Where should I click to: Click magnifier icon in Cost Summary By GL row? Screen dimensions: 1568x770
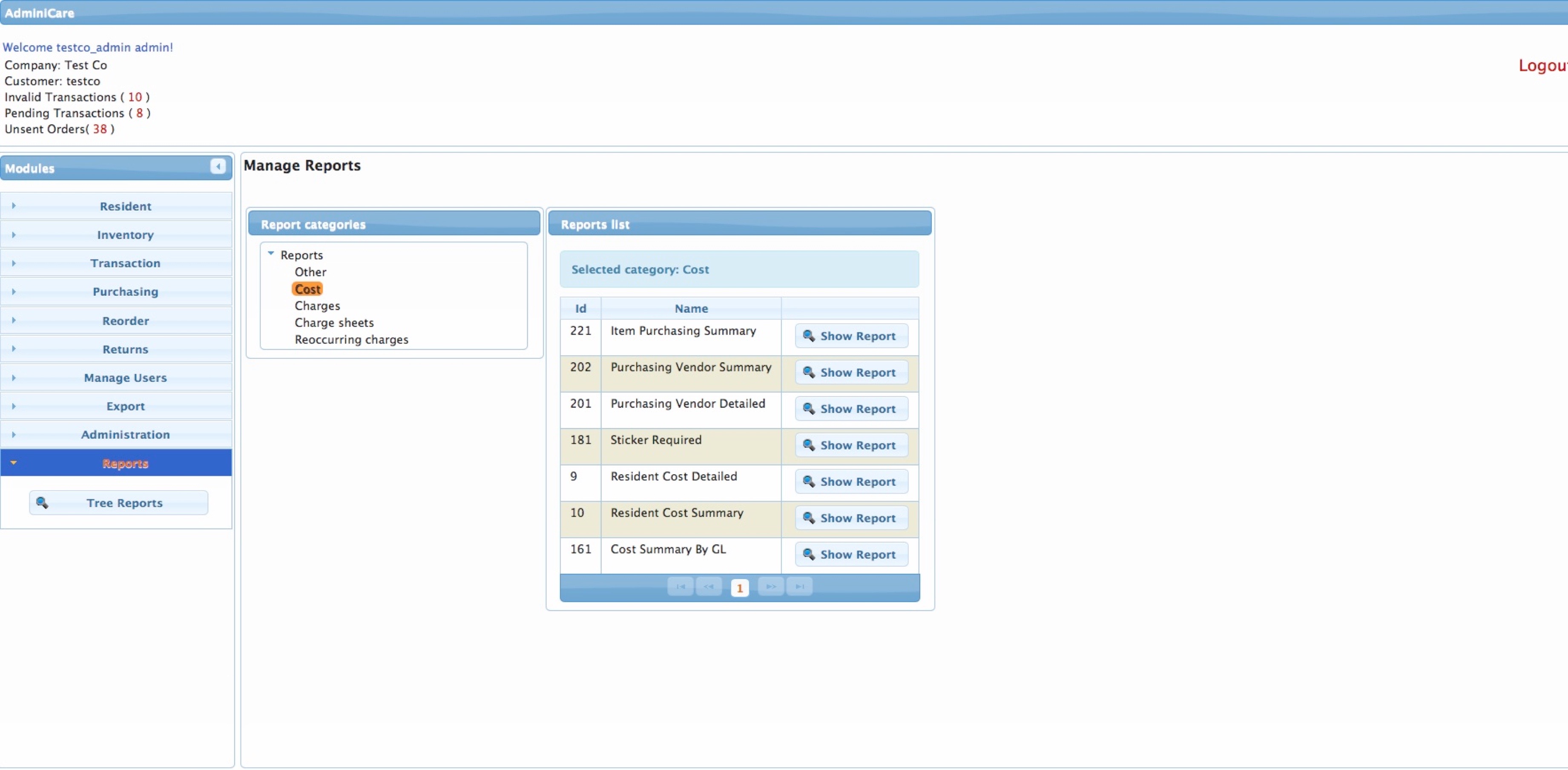[808, 554]
